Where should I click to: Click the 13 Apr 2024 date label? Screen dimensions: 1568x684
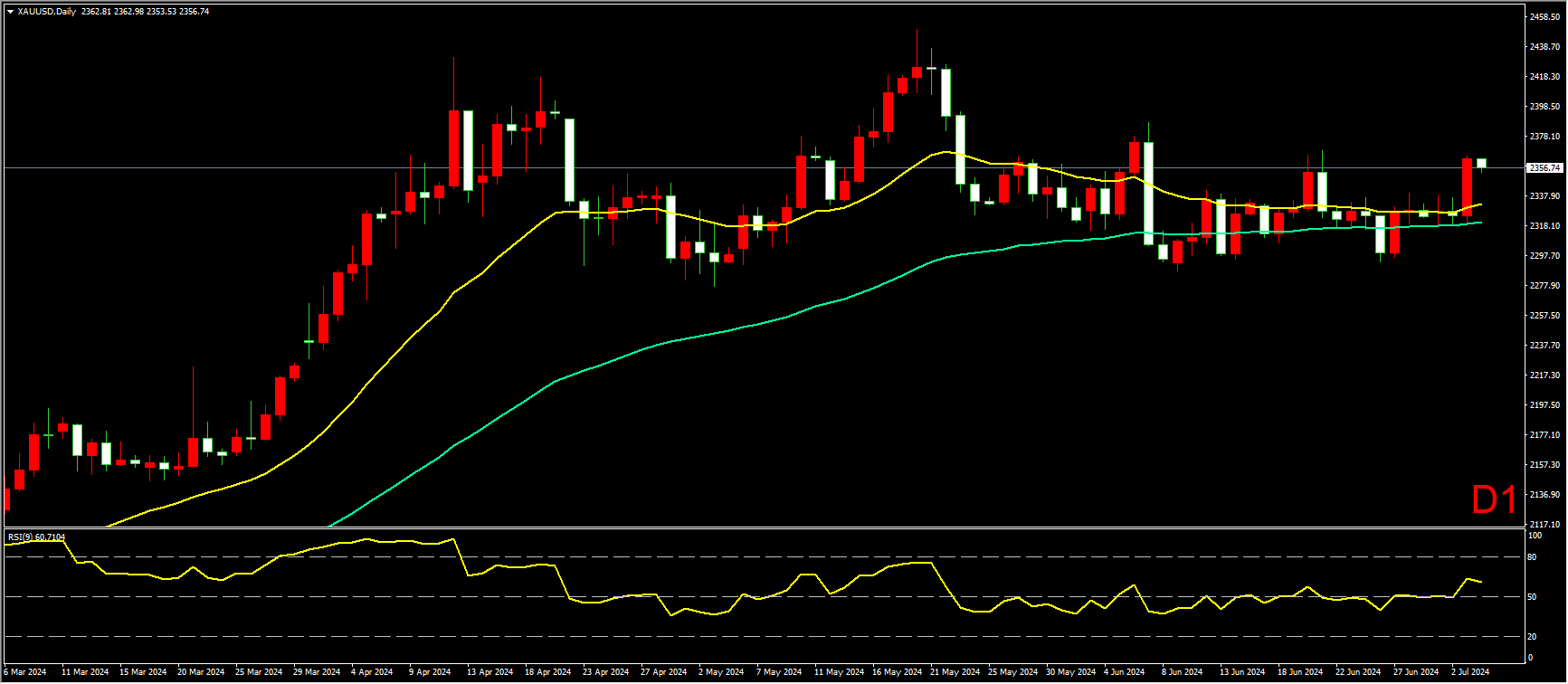[490, 672]
